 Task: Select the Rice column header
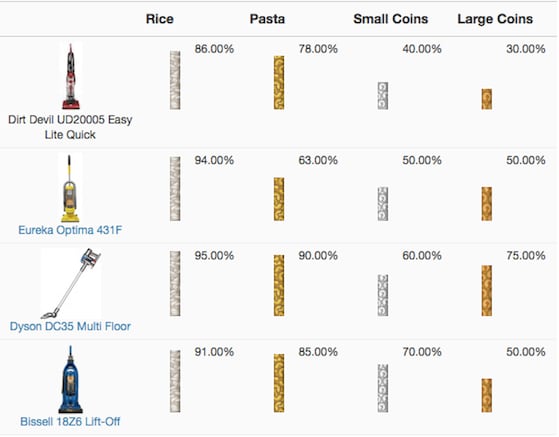pos(160,19)
